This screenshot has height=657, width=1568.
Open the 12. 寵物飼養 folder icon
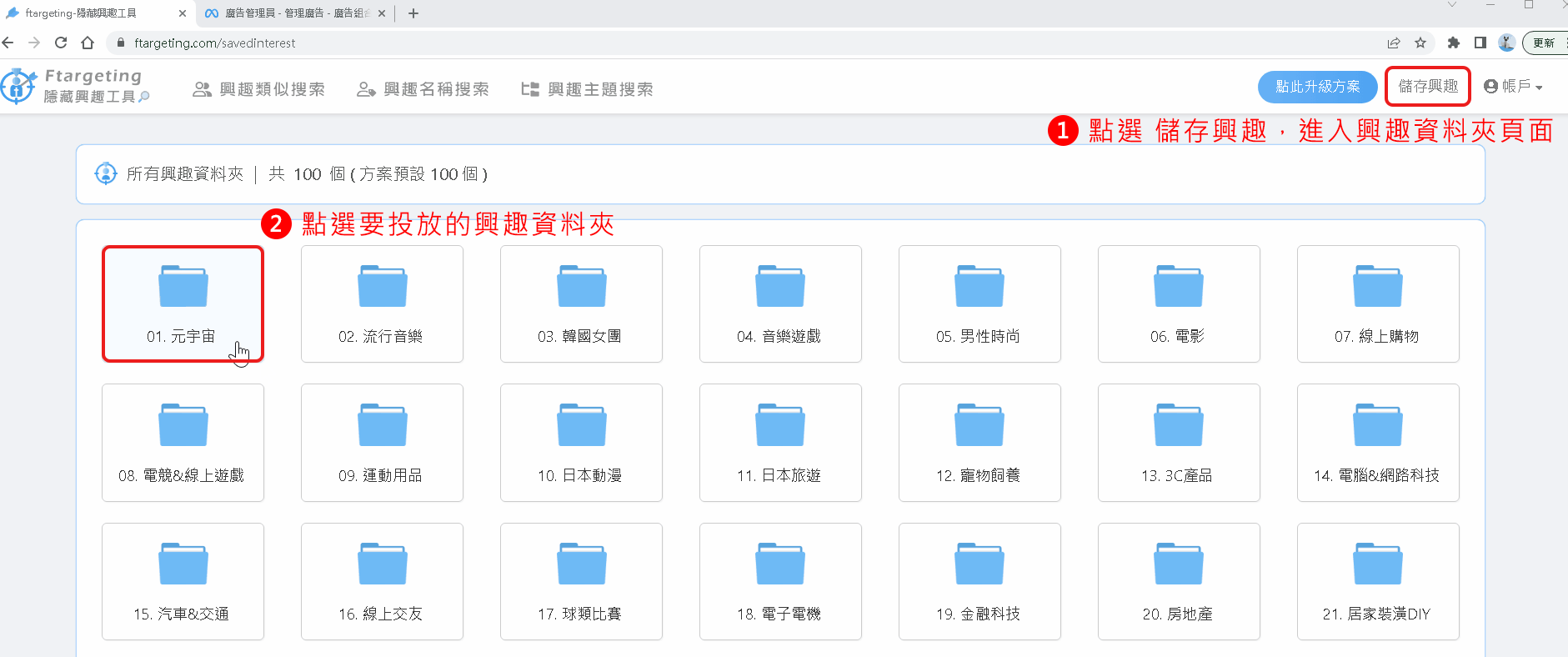[979, 424]
